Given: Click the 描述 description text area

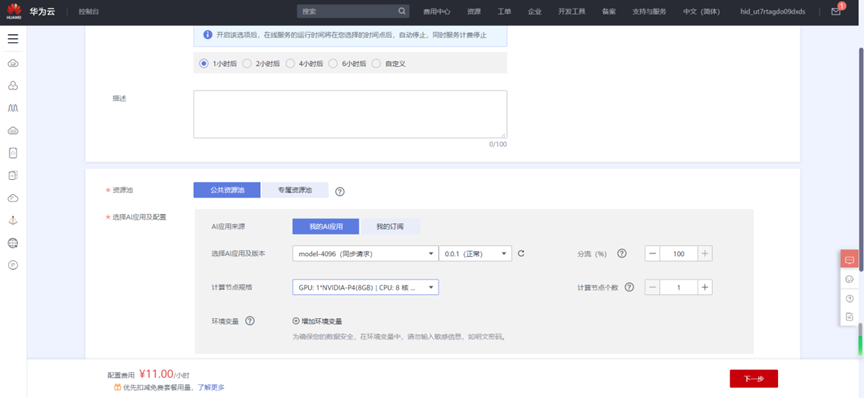Looking at the screenshot, I should (x=350, y=114).
